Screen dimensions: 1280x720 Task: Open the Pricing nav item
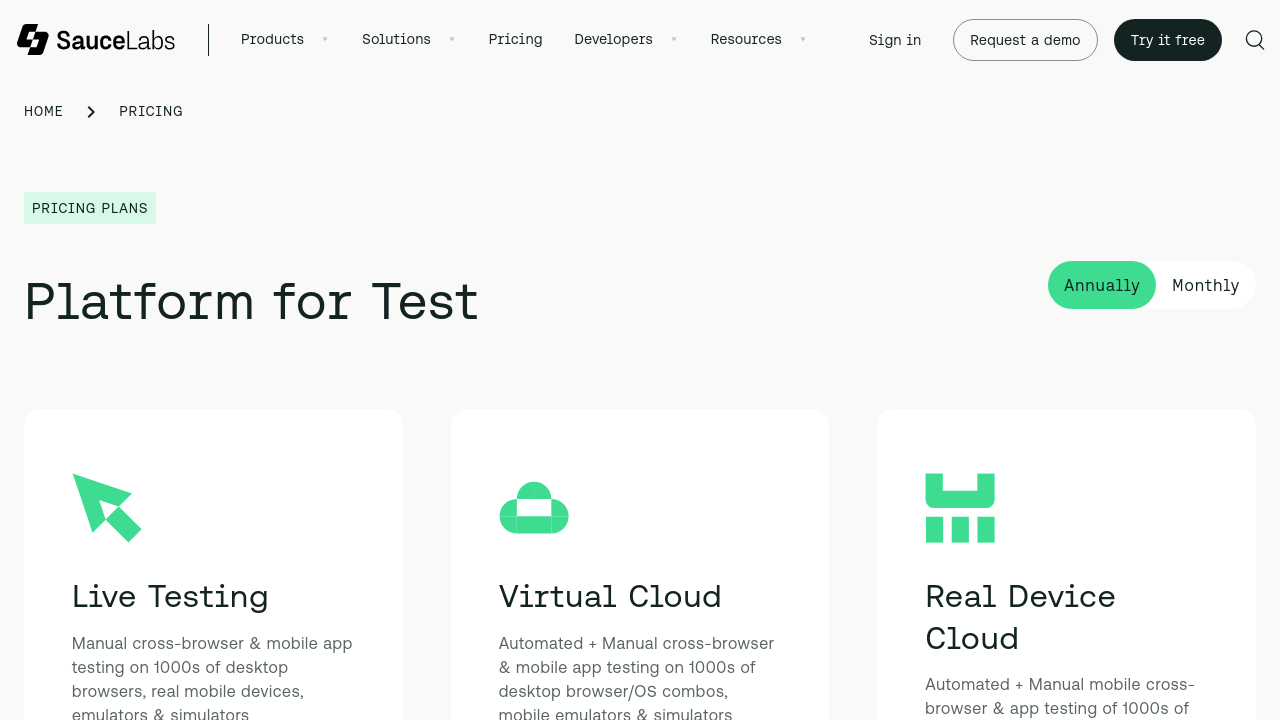point(515,39)
